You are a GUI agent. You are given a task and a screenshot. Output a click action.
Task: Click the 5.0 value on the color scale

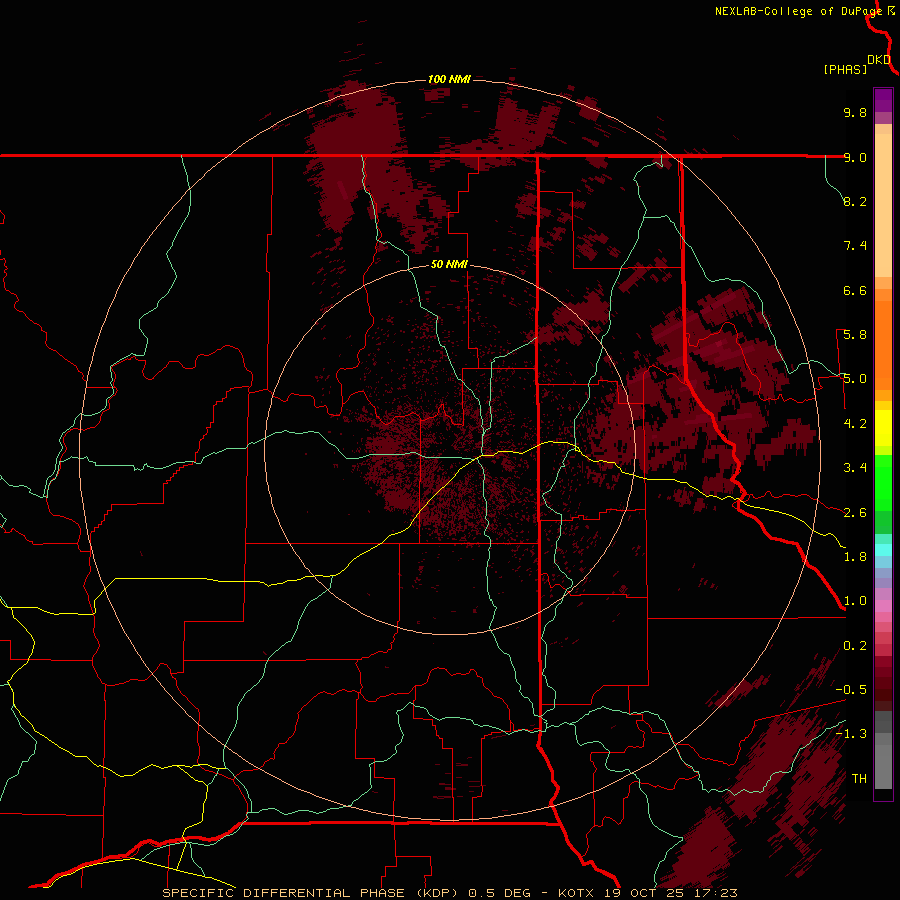(855, 379)
